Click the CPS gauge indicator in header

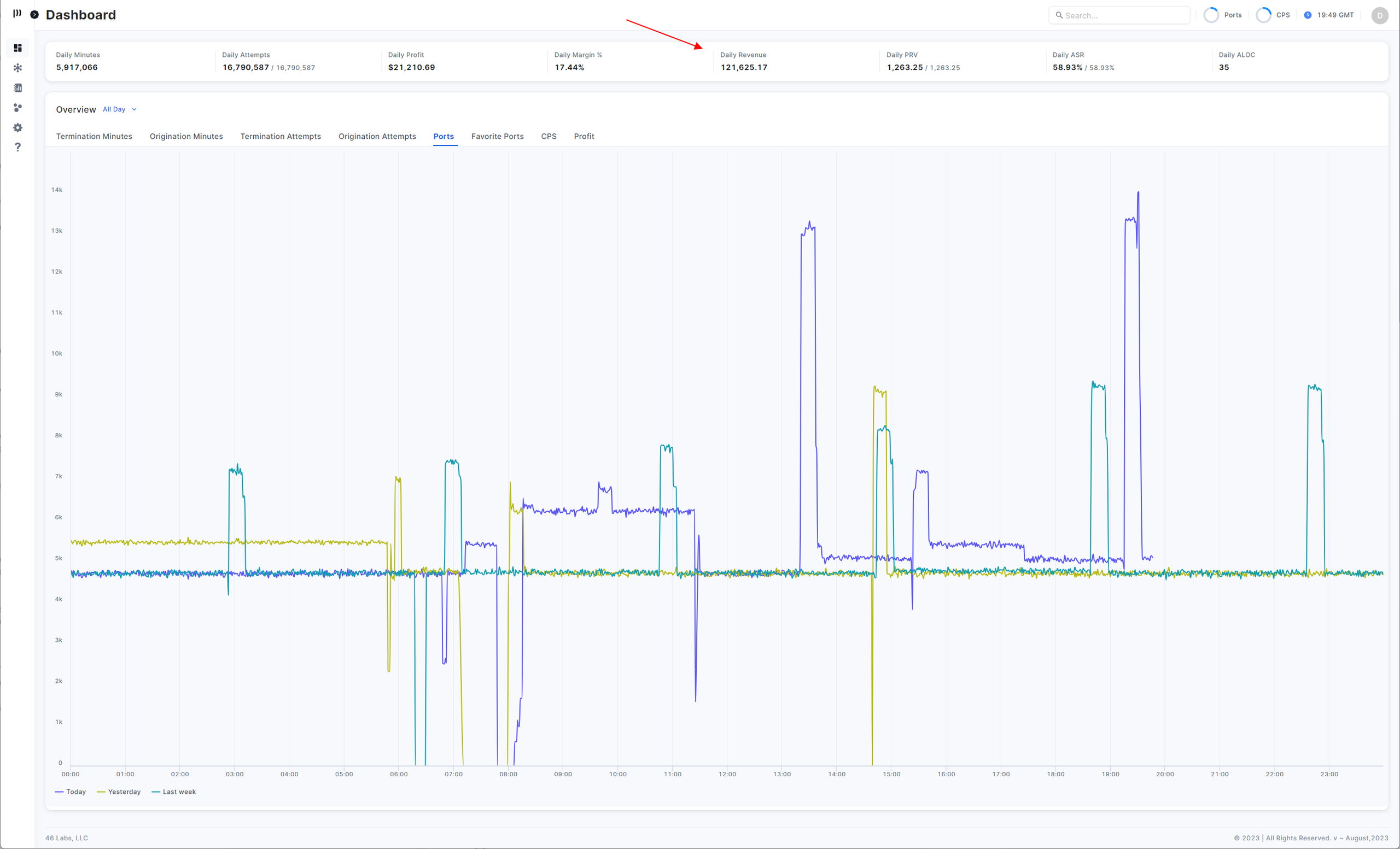tap(1263, 15)
